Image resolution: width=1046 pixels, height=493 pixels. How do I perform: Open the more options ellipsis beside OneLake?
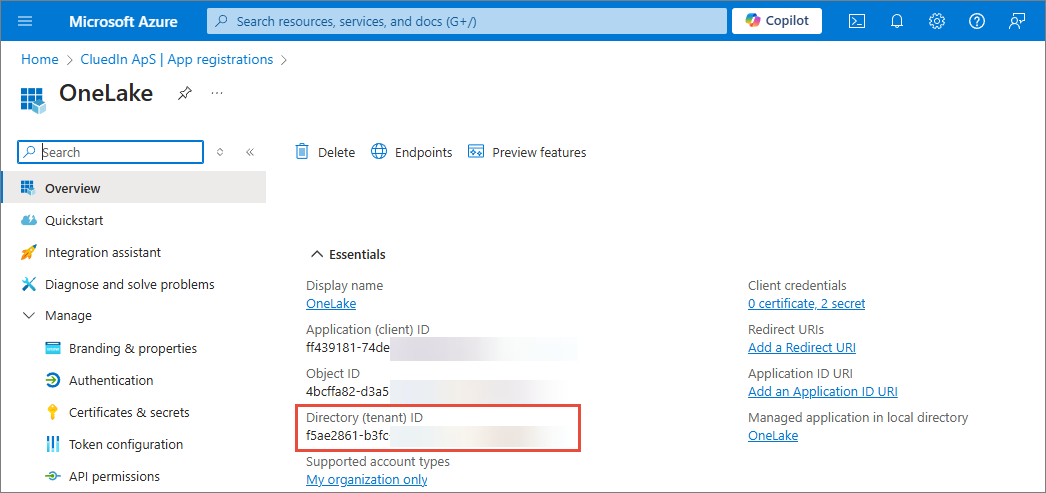(217, 93)
